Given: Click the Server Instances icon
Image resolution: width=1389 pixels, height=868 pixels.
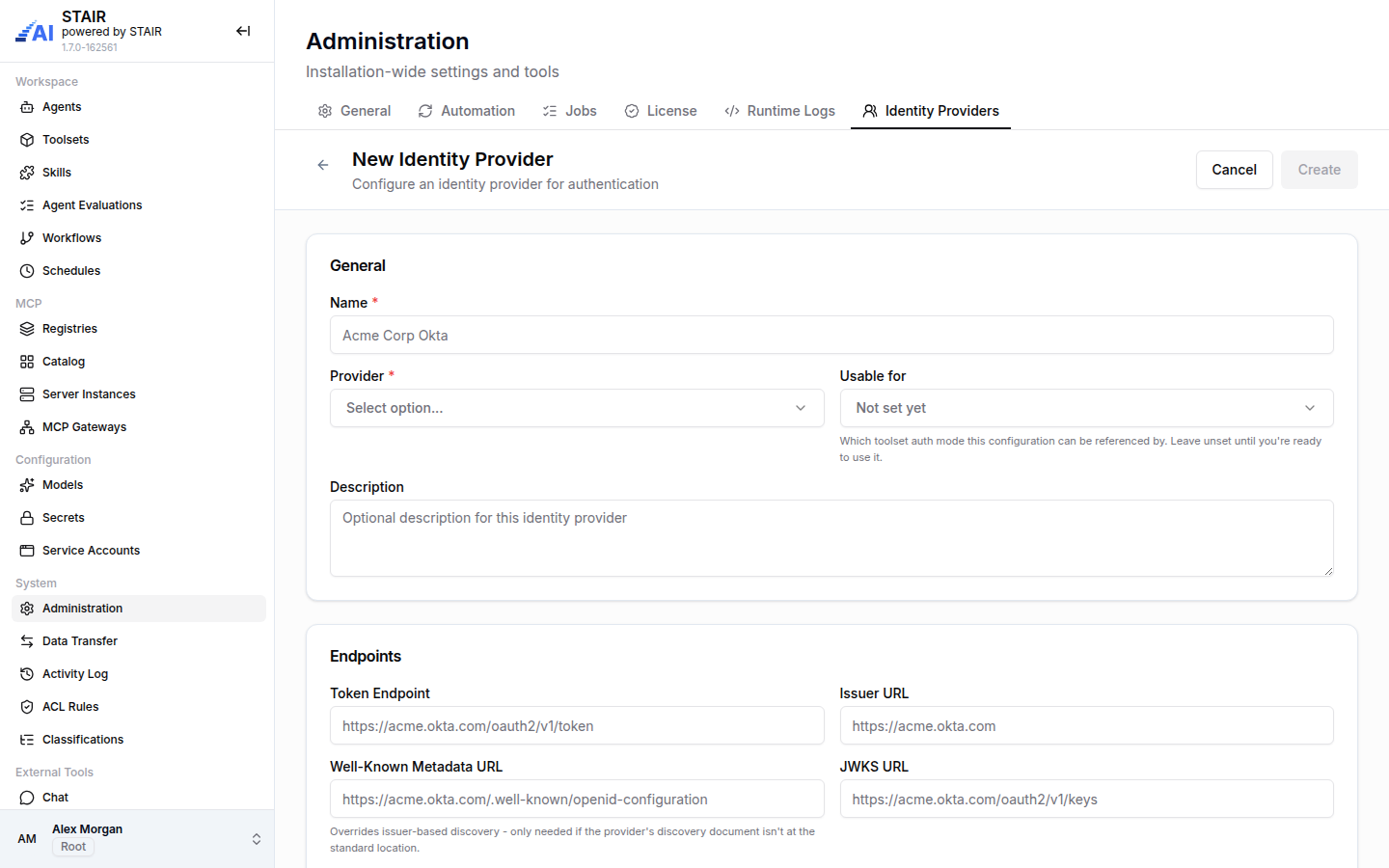Looking at the screenshot, I should coord(27,394).
